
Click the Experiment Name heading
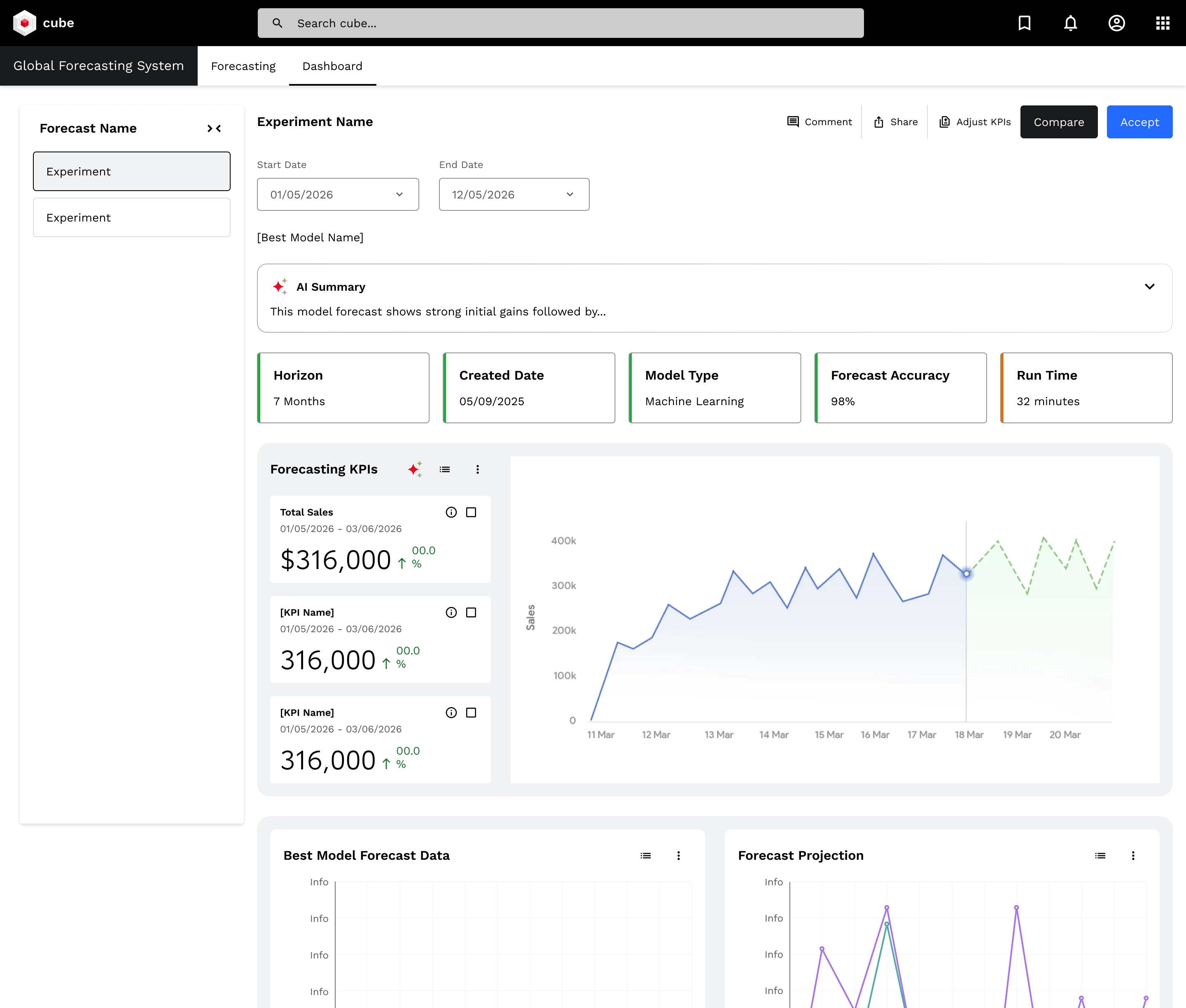315,122
